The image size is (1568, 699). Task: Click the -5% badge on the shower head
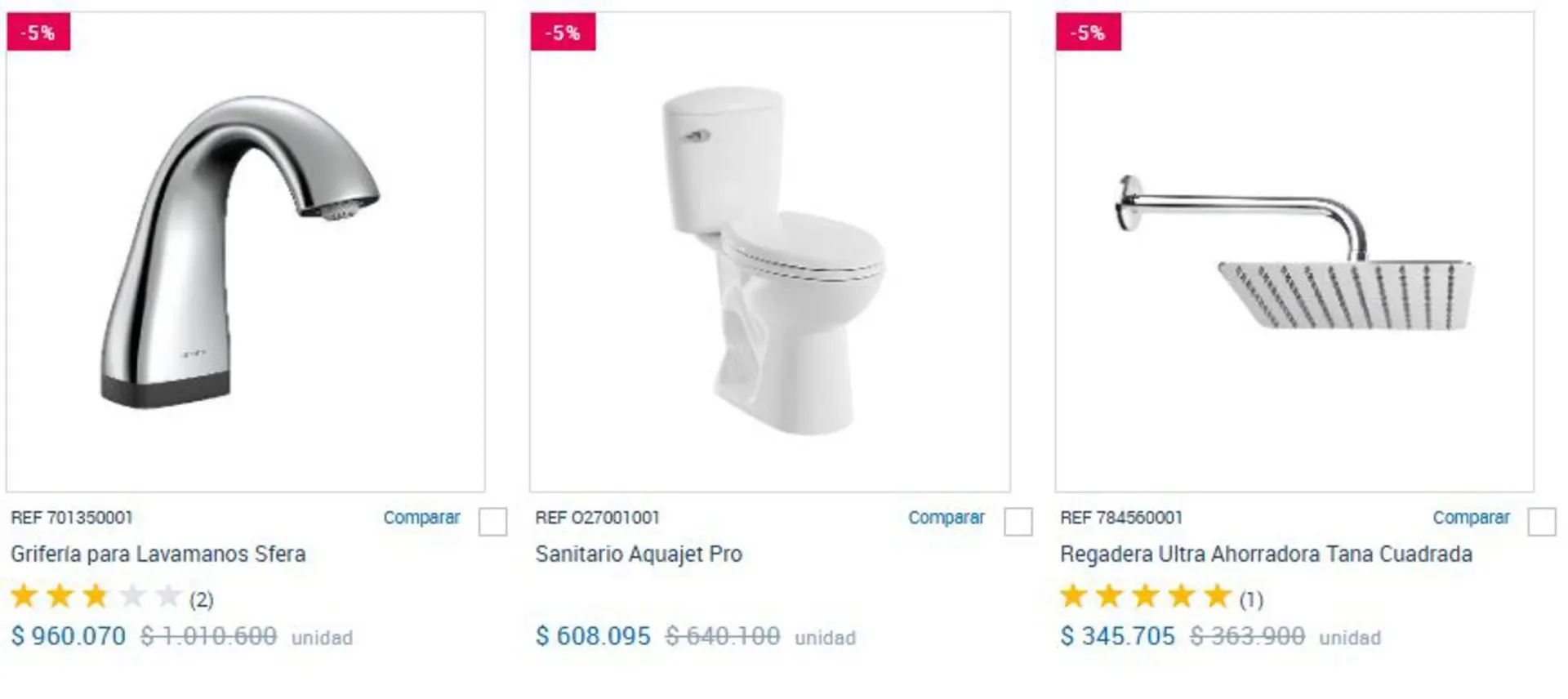[1088, 33]
